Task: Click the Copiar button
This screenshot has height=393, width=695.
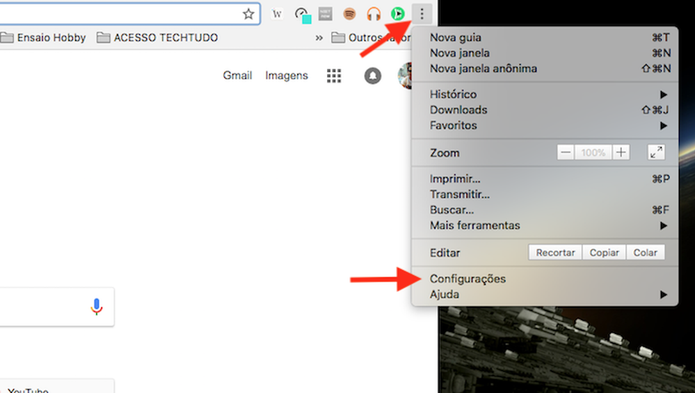Action: coord(604,253)
